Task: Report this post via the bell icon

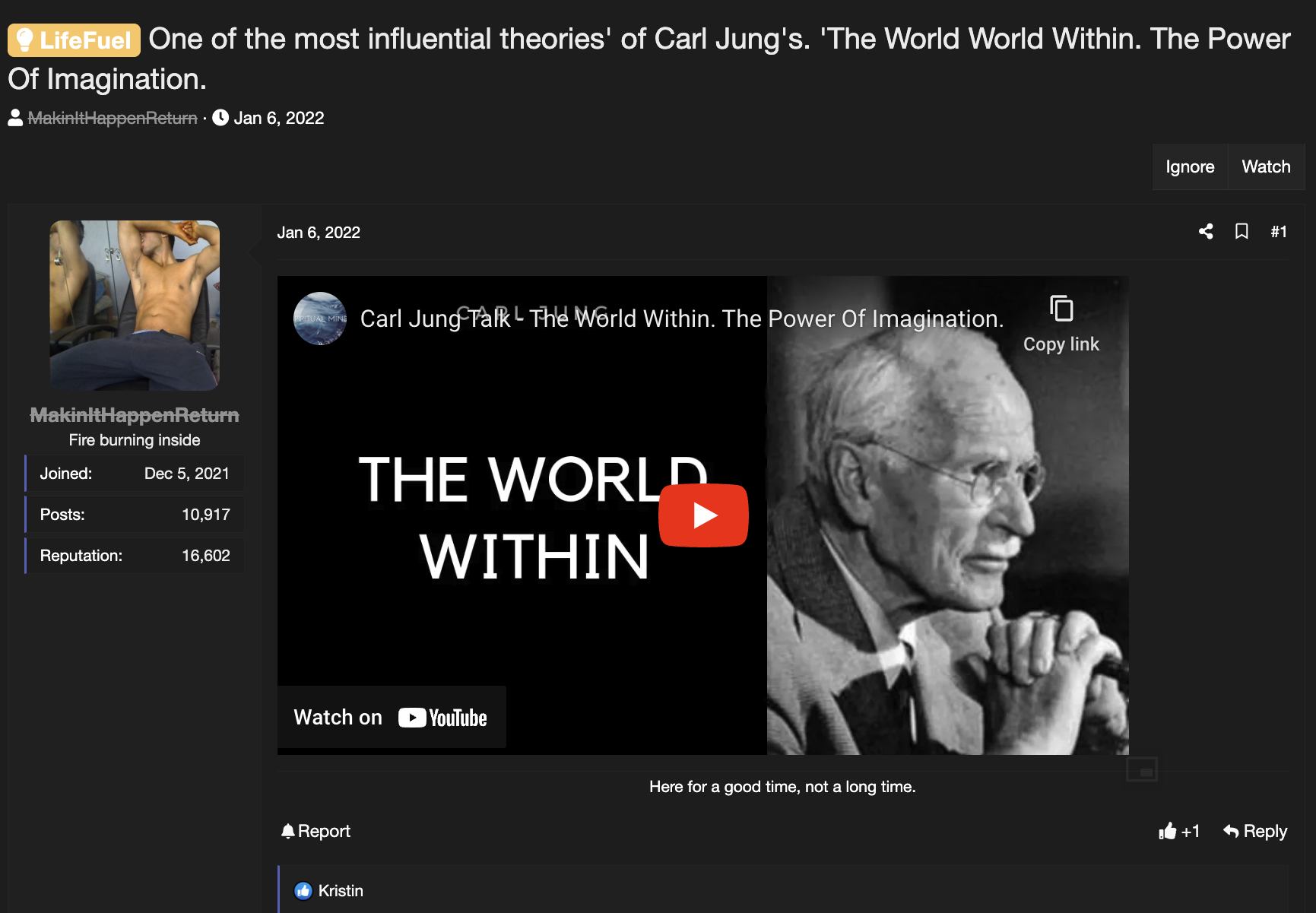Action: pyautogui.click(x=316, y=831)
